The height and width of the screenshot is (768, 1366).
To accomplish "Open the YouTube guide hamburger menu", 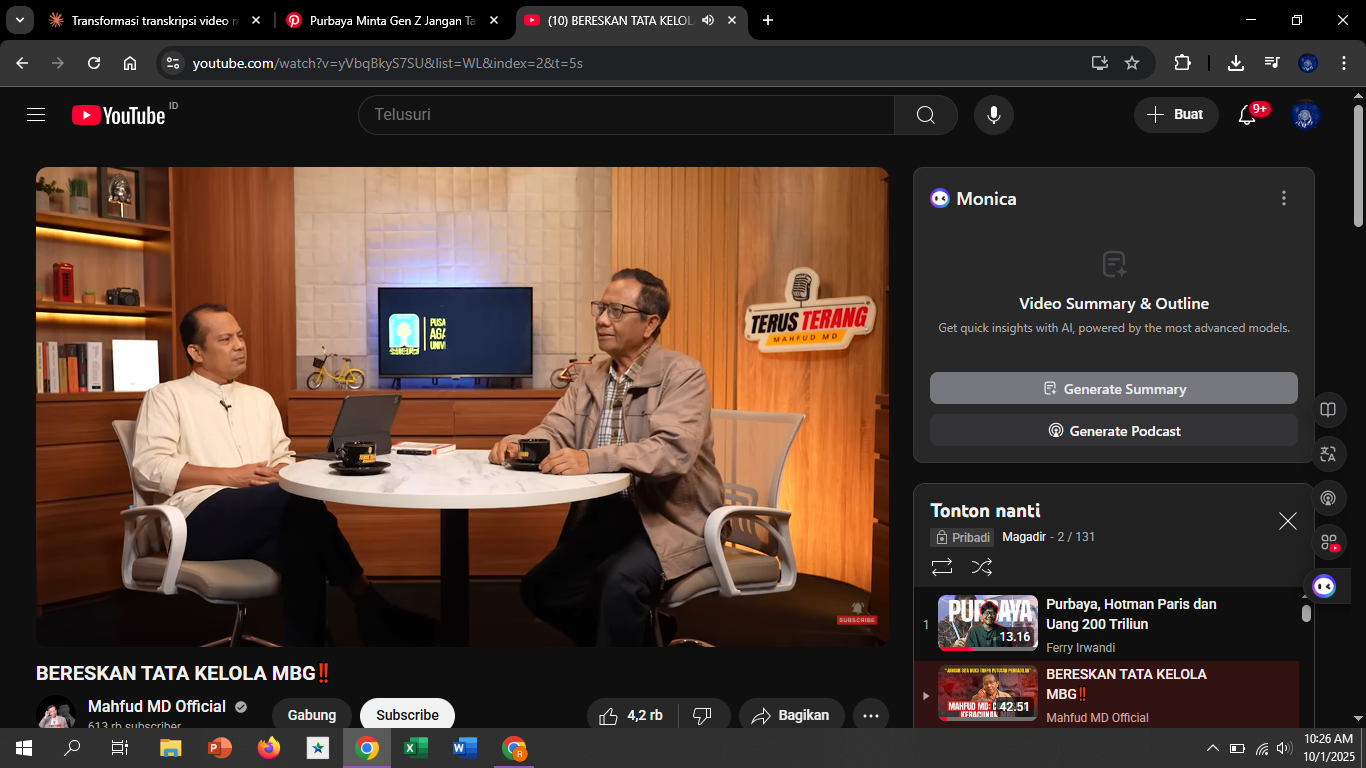I will tap(36, 115).
